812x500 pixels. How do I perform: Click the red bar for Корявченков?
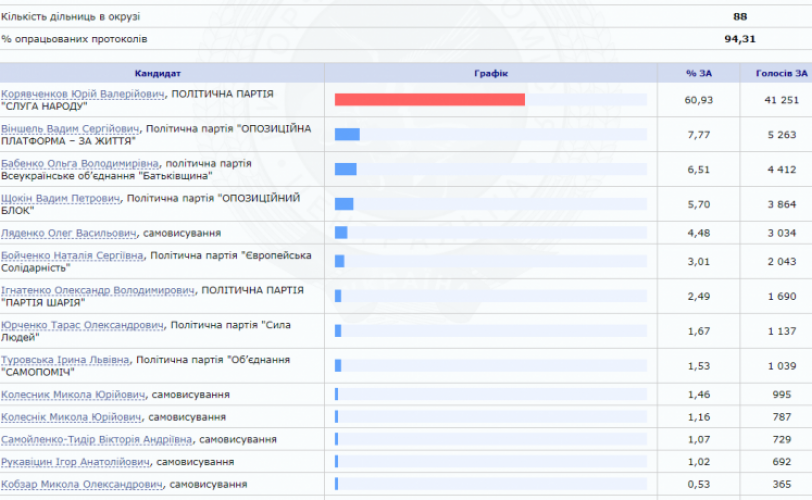(430, 99)
